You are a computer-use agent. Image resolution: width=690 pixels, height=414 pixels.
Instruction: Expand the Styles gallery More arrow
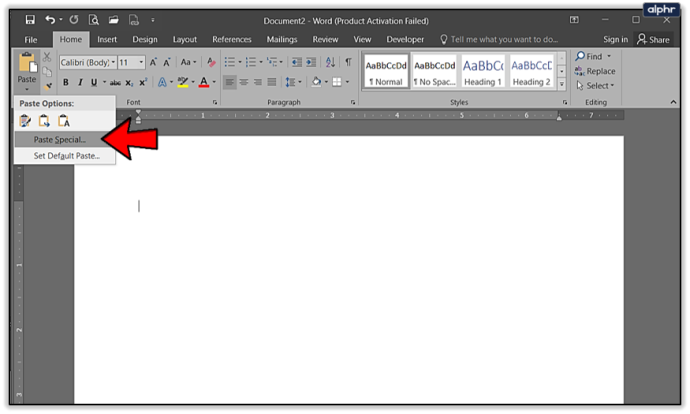click(x=562, y=84)
